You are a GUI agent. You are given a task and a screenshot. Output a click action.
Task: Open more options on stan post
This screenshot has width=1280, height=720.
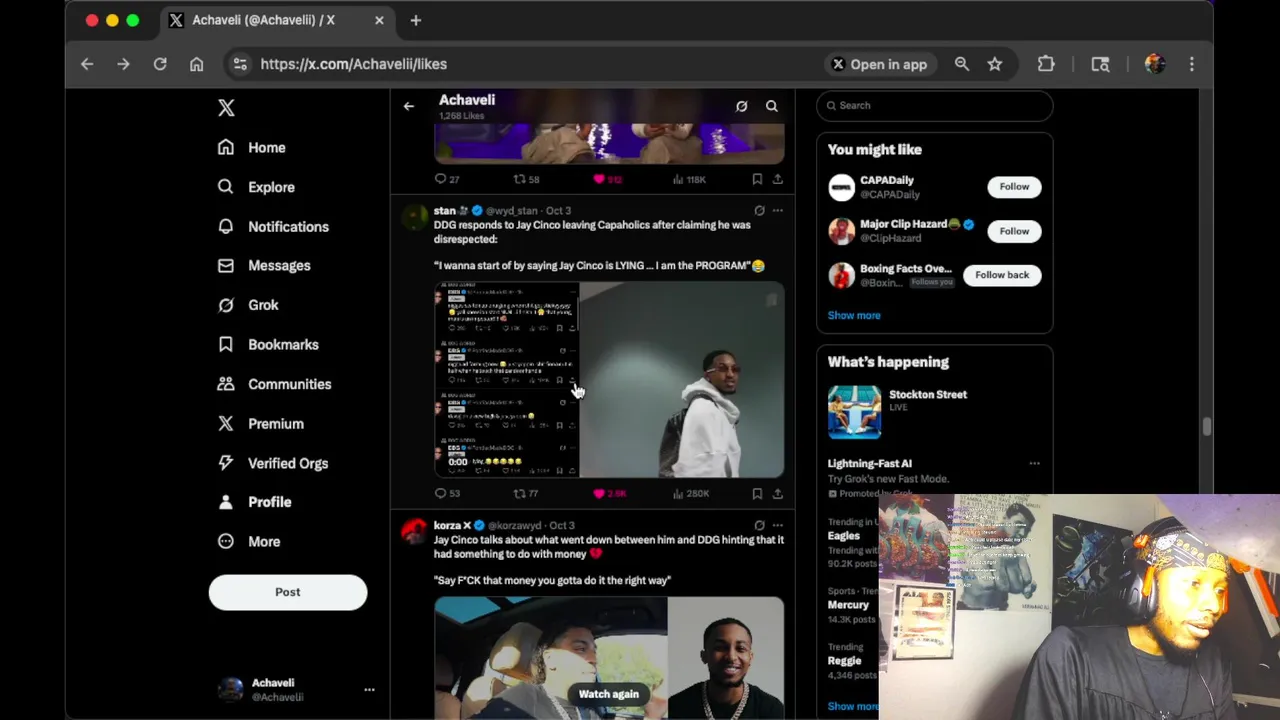point(777,211)
